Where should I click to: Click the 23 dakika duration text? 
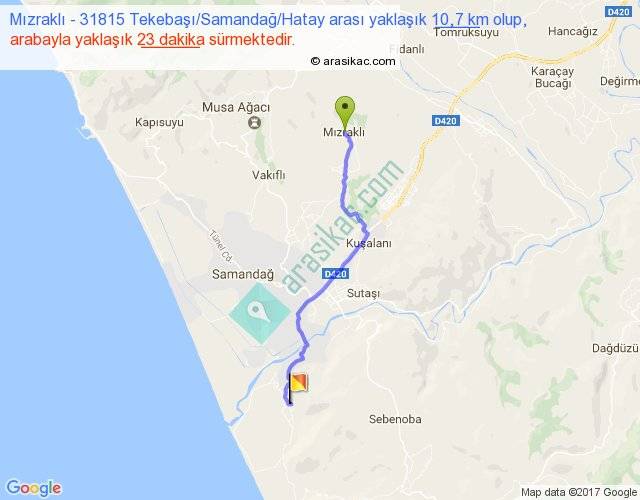coord(171,40)
